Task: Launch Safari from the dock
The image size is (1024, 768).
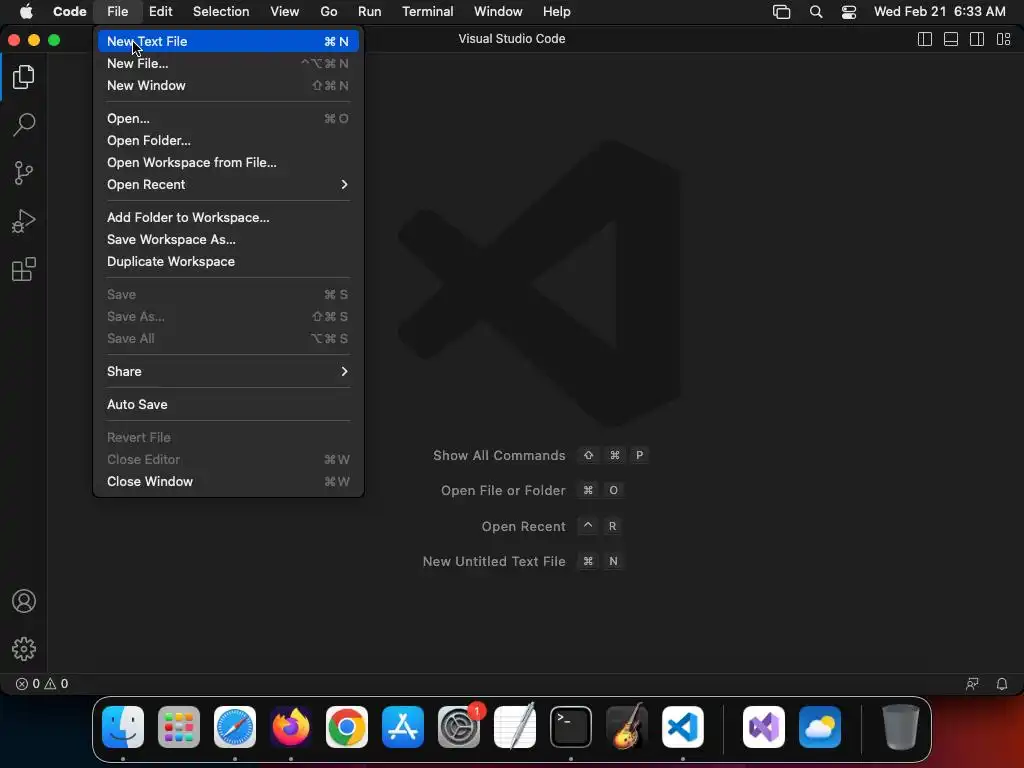Action: (x=235, y=727)
